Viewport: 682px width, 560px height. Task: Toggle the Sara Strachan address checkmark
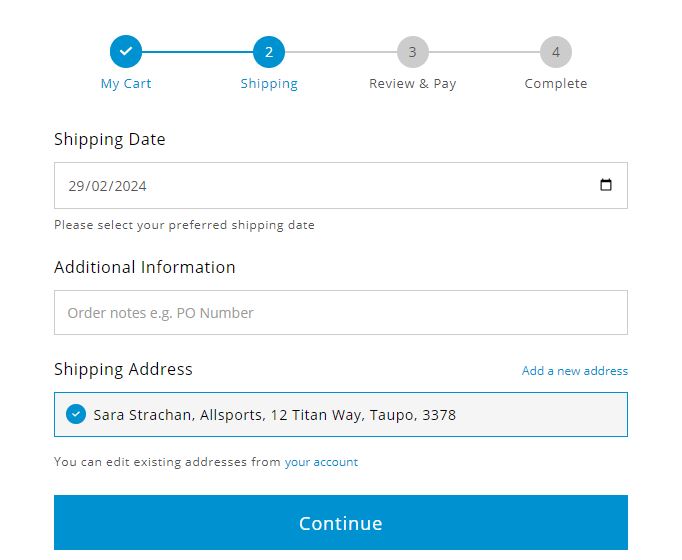[x=76, y=414]
